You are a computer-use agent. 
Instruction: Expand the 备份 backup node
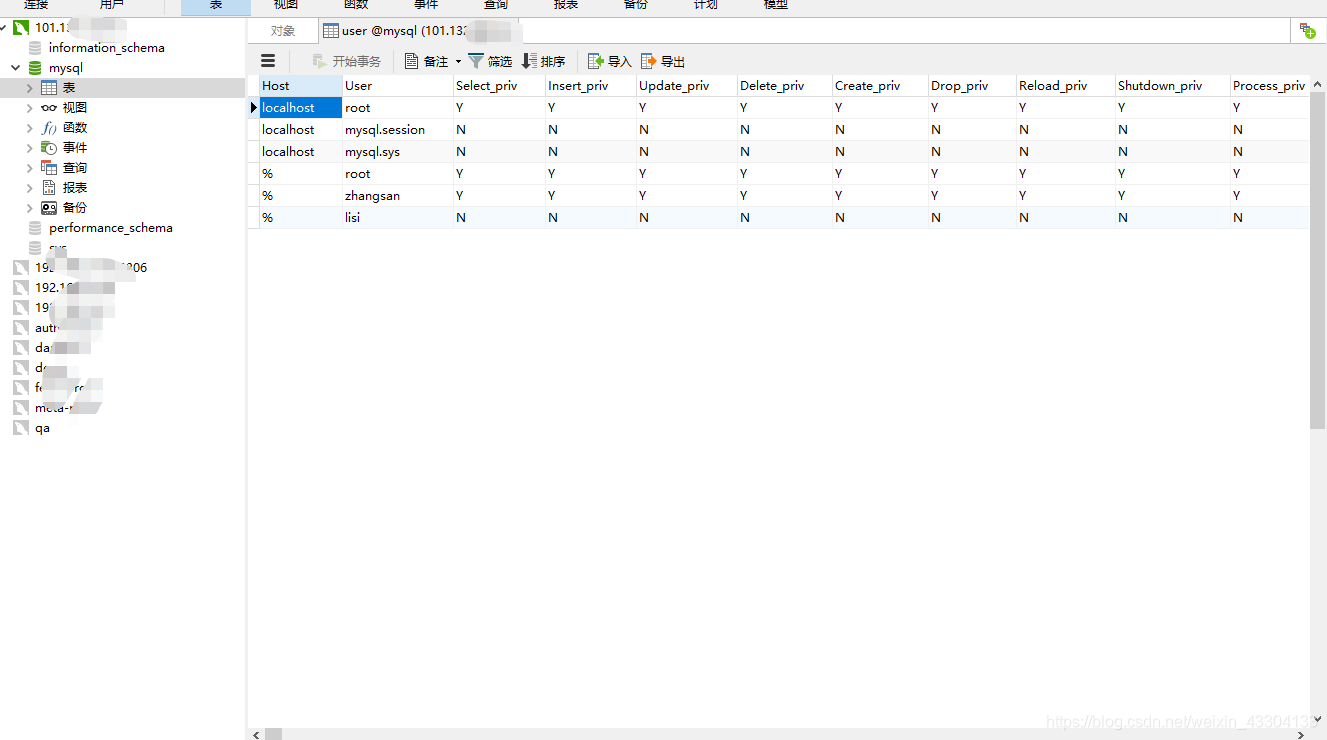click(30, 208)
